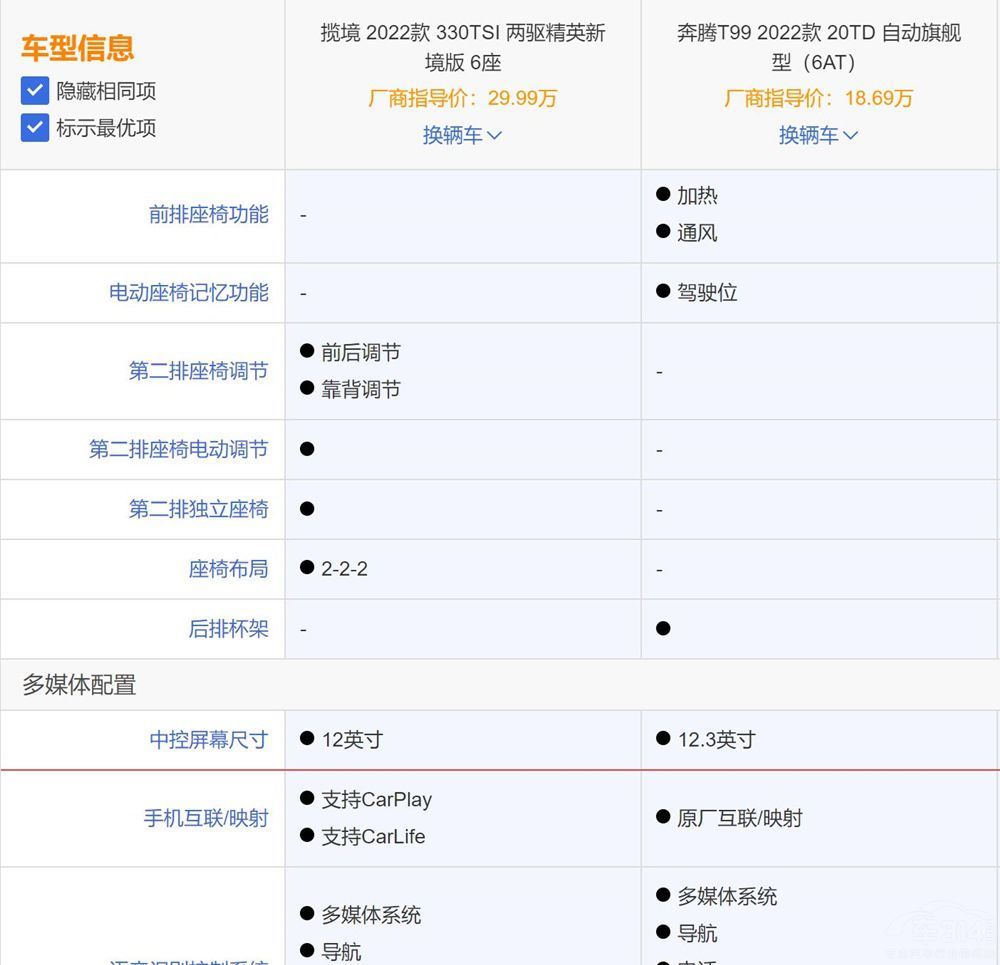Image resolution: width=1000 pixels, height=965 pixels.
Task: Open 换辆车 dropdown for 揽境 column
Action: point(462,135)
